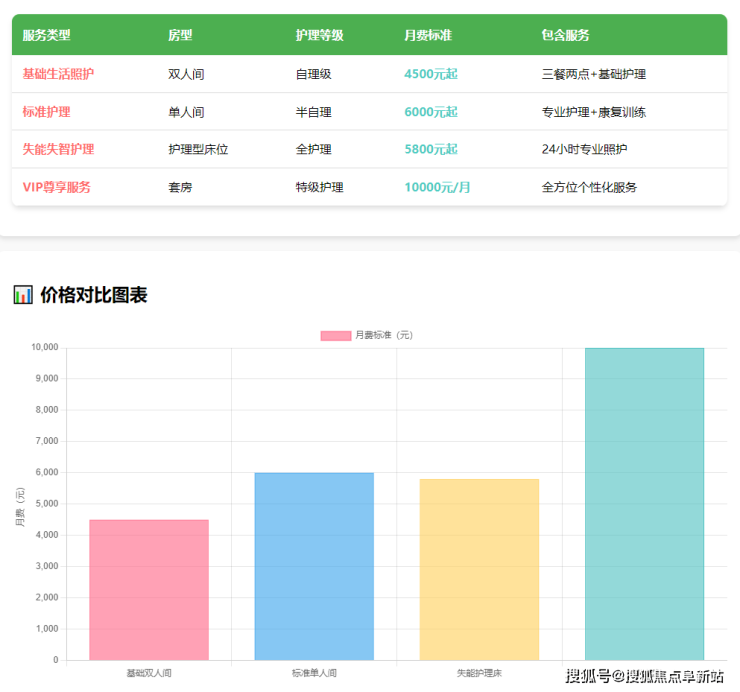Select the yellow 失能护理床 bar
740x692 pixels.
pyautogui.click(x=479, y=570)
